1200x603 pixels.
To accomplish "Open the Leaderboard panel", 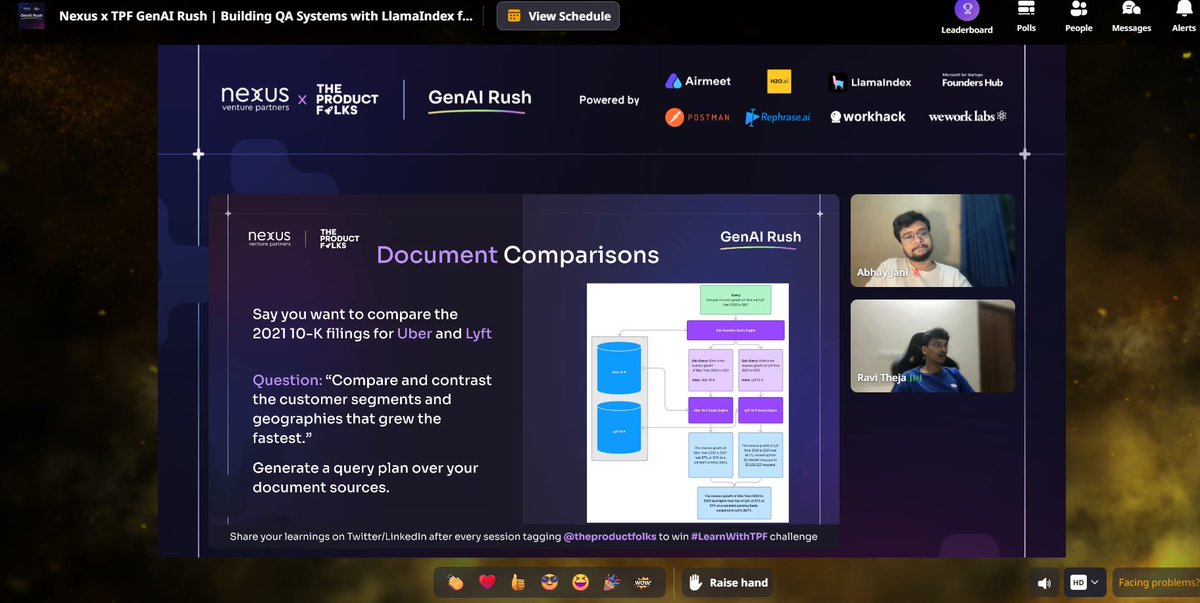I will 966,17.
